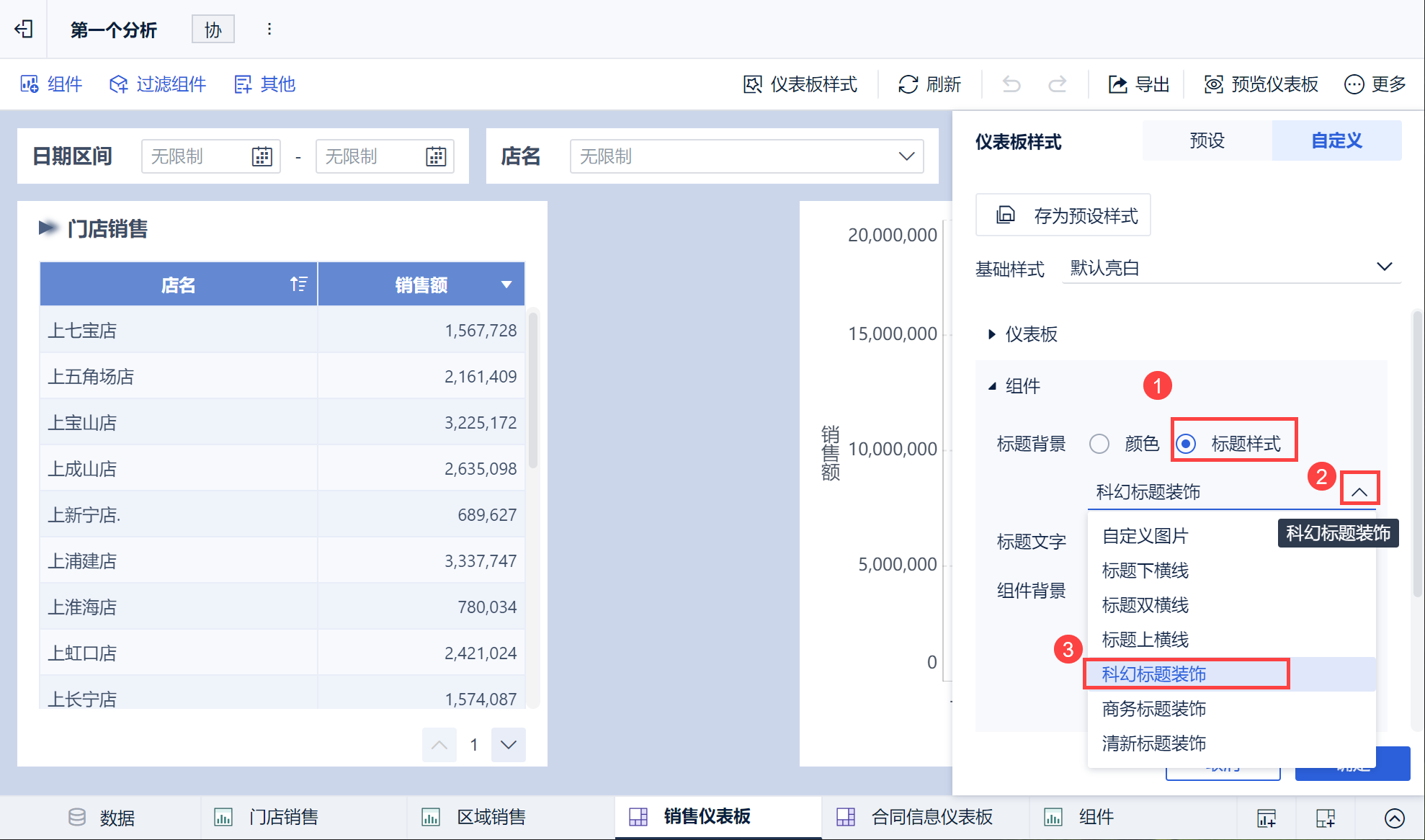Click the undo arrow icon
The width and height of the screenshot is (1425, 840).
pos(1011,84)
